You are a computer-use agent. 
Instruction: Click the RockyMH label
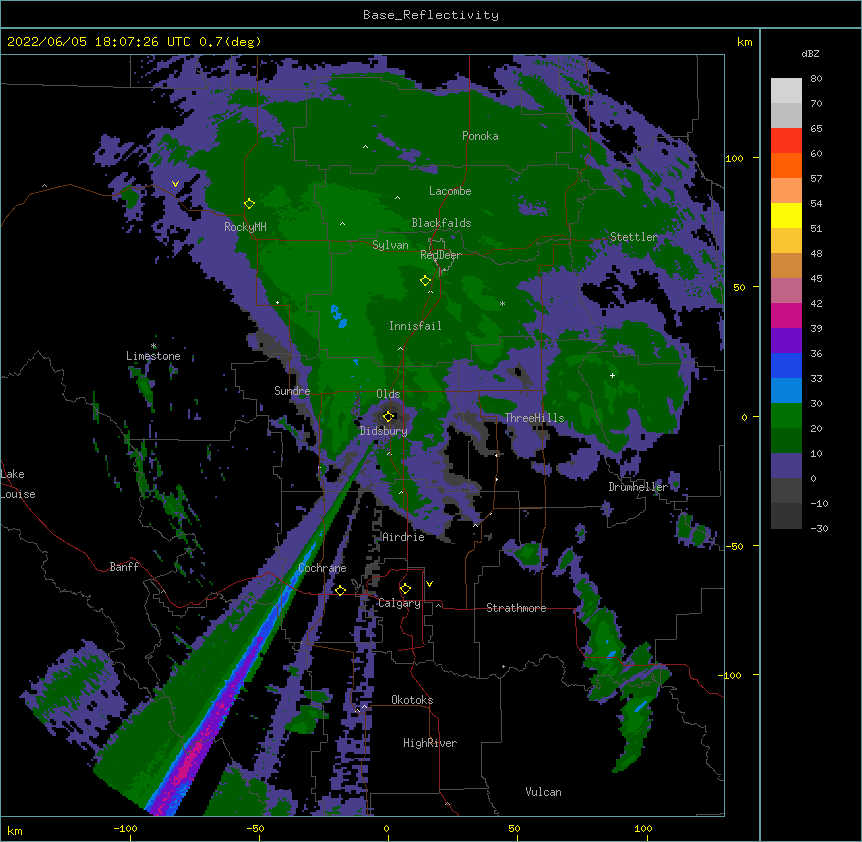click(245, 227)
